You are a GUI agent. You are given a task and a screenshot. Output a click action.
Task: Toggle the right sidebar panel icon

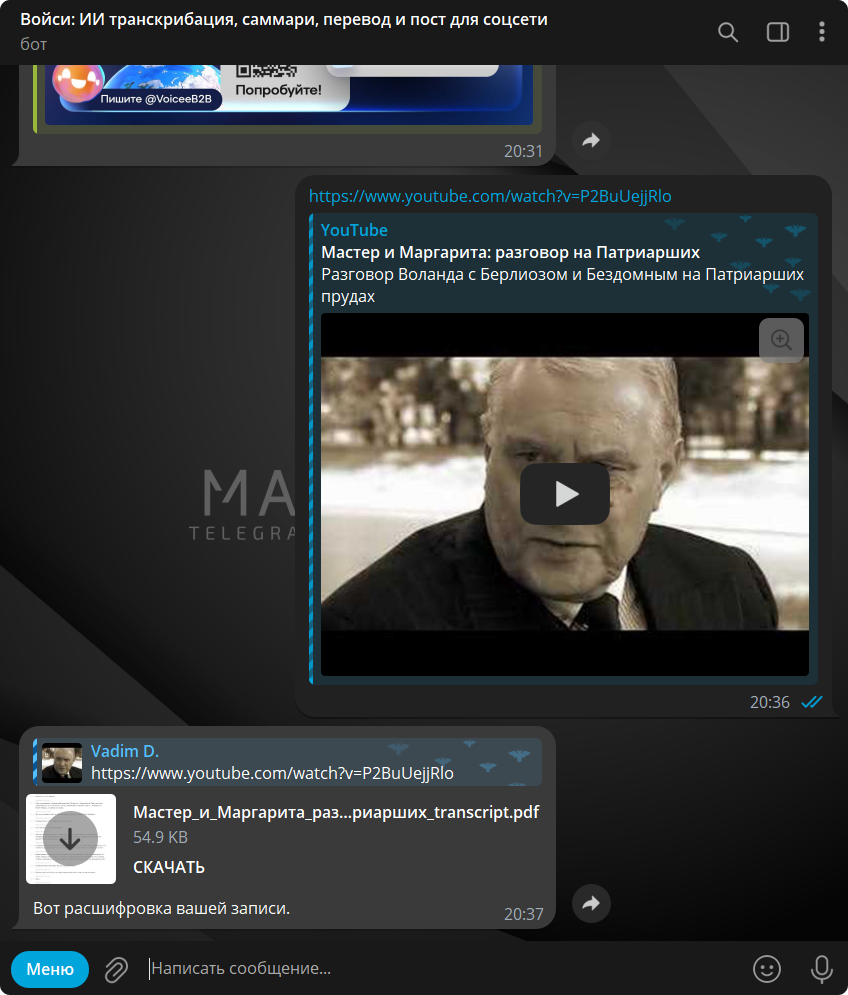coord(778,32)
